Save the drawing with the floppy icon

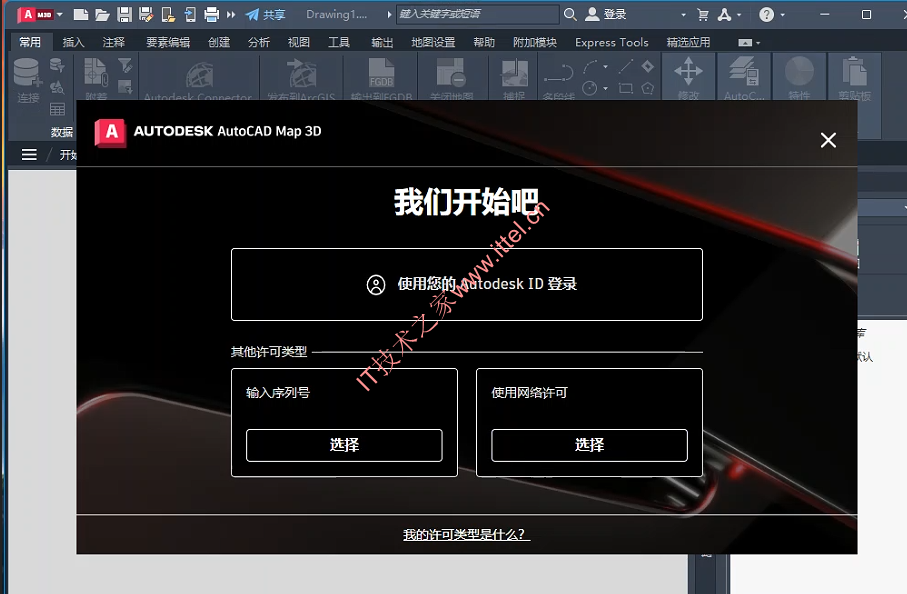pyautogui.click(x=124, y=14)
